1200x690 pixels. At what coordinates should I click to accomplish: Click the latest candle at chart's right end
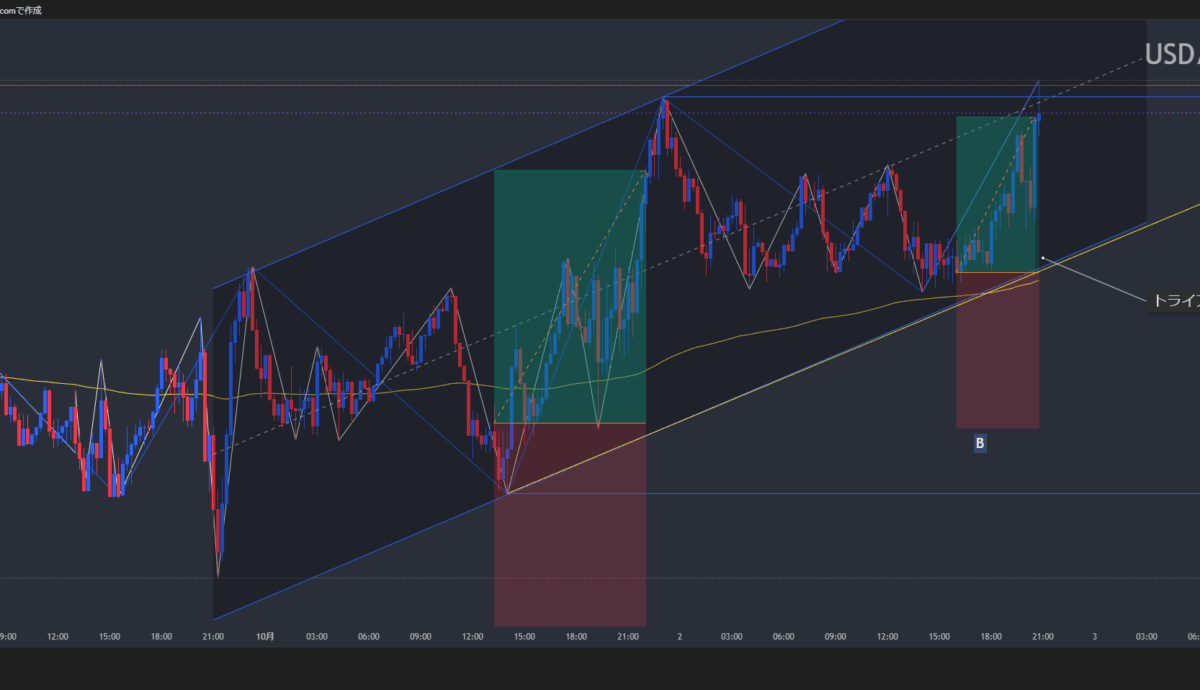[x=1038, y=118]
